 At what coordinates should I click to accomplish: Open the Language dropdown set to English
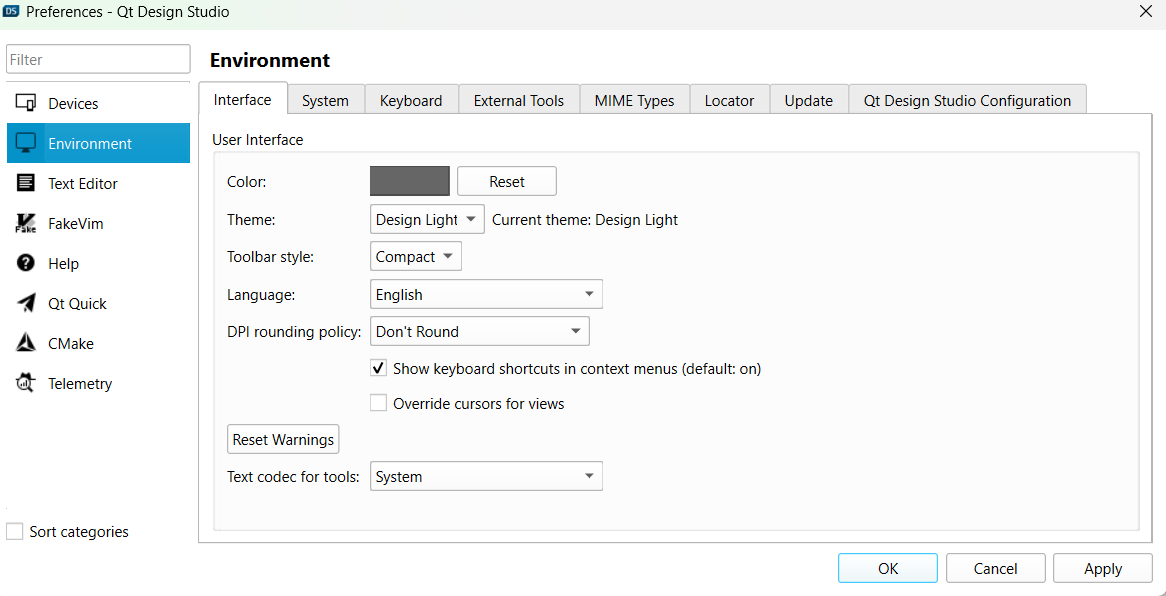[x=486, y=294]
